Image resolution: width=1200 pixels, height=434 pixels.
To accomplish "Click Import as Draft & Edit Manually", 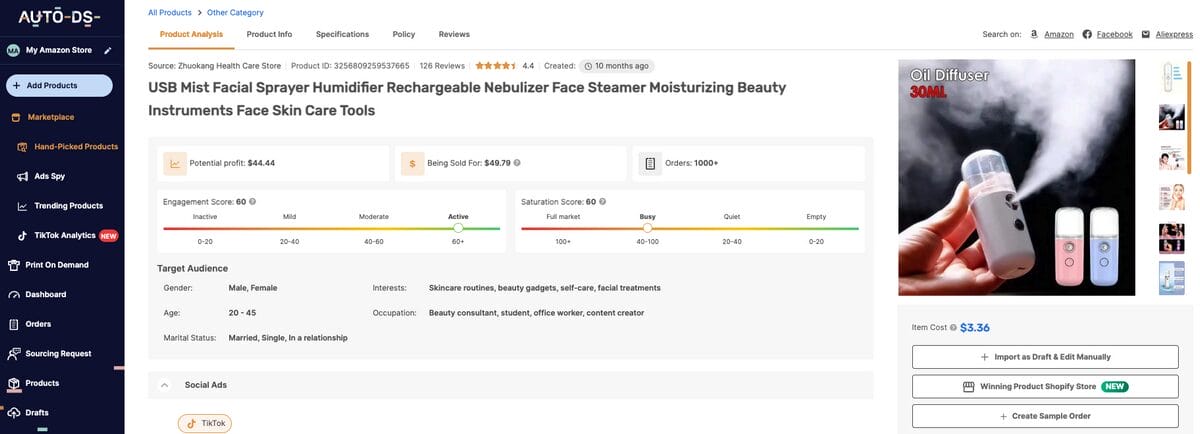I will coord(1045,357).
